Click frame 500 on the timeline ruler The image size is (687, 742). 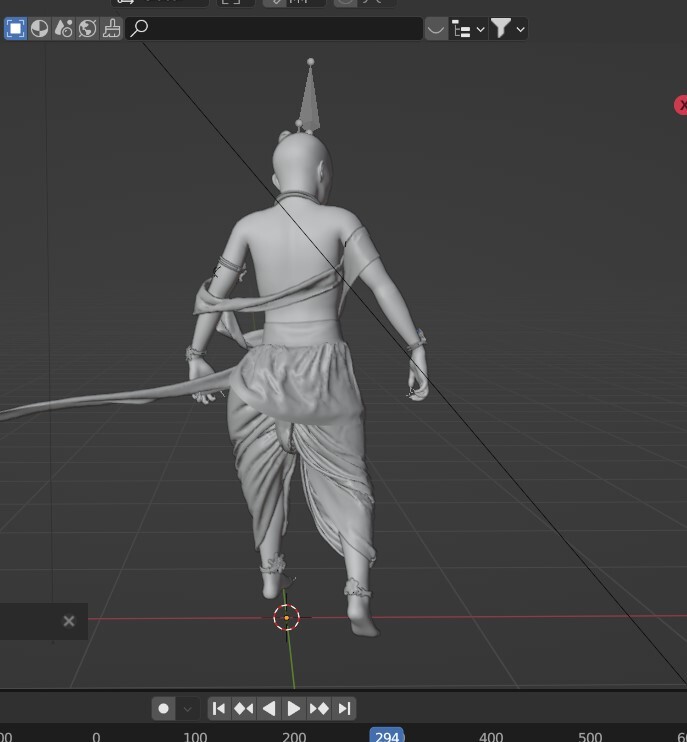590,737
